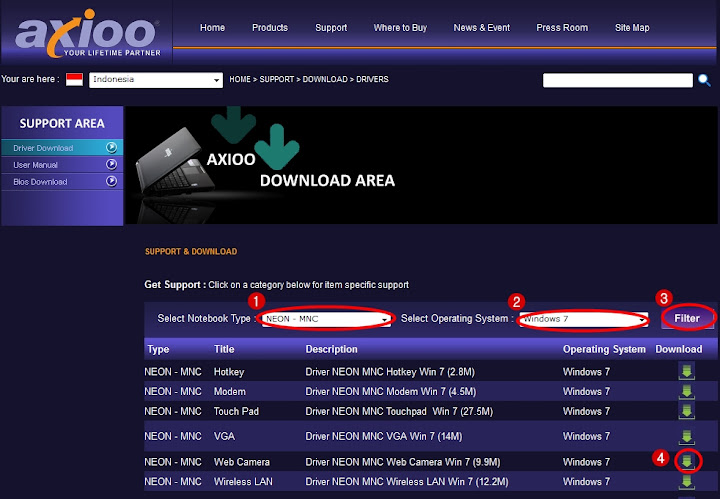This screenshot has width=720, height=499.
Task: Download the Modem driver
Action: (x=686, y=392)
